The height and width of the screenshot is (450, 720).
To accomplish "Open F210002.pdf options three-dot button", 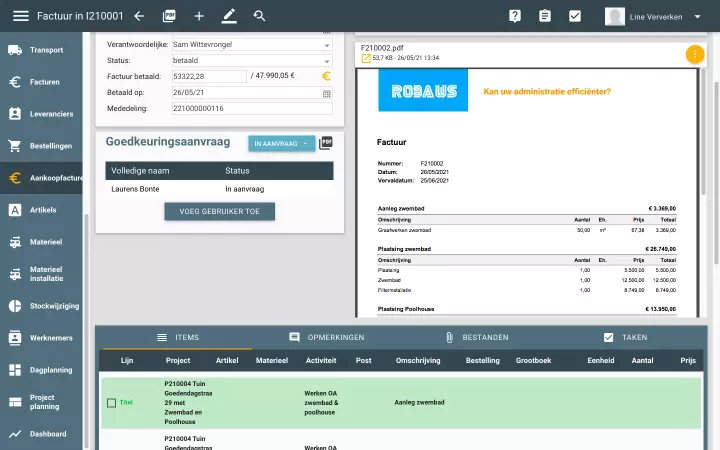I will 695,54.
